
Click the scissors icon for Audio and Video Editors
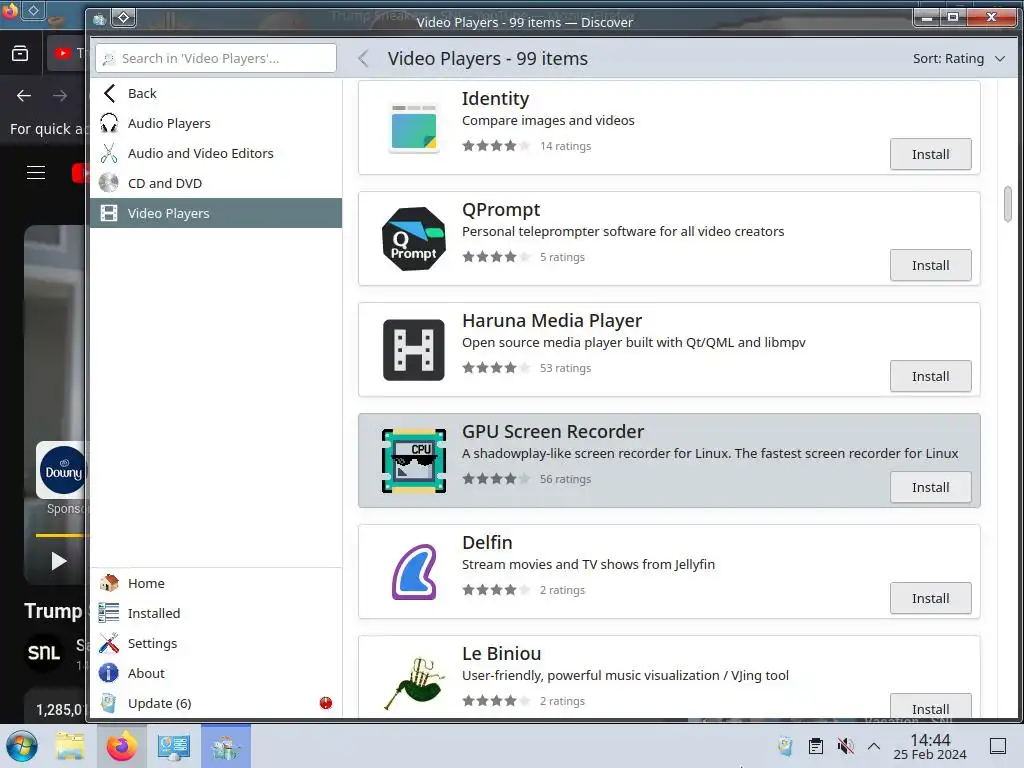109,153
